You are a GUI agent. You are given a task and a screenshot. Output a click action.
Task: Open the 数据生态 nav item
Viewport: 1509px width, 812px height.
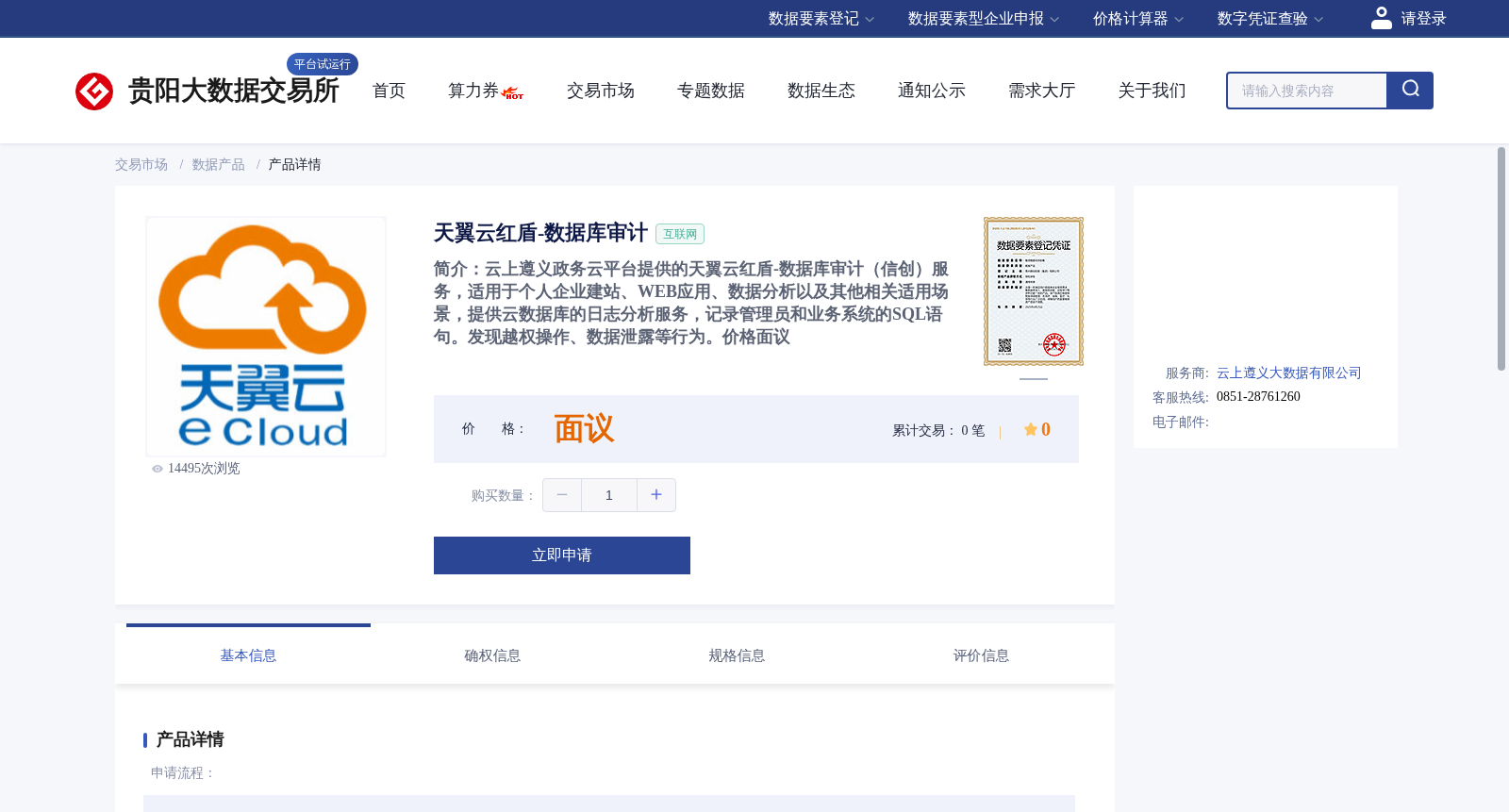(821, 91)
